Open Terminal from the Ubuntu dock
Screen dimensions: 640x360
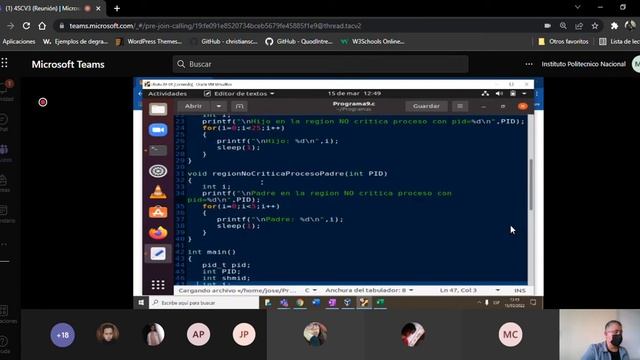(158, 150)
